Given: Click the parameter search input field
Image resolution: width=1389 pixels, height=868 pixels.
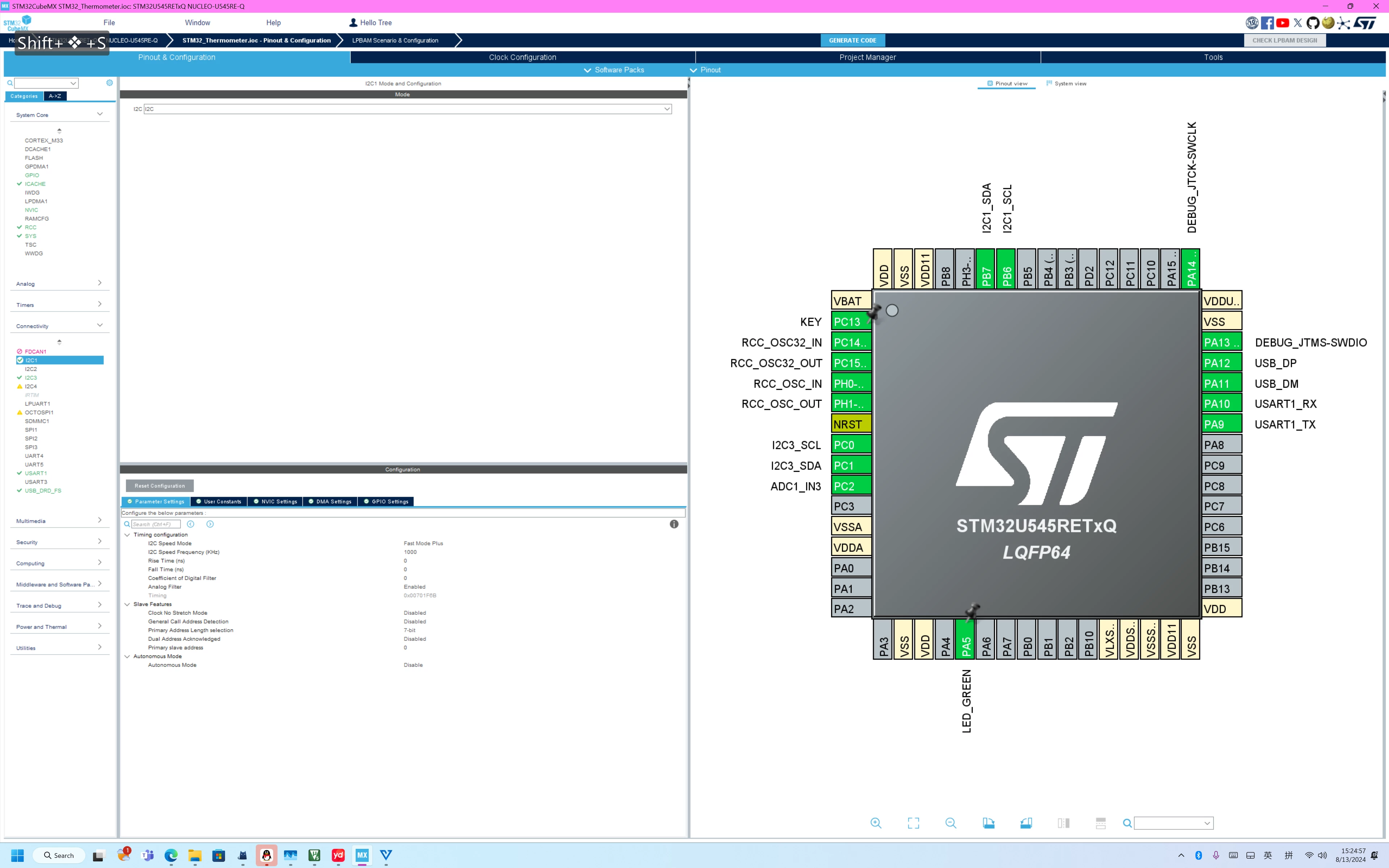Looking at the screenshot, I should (156, 524).
